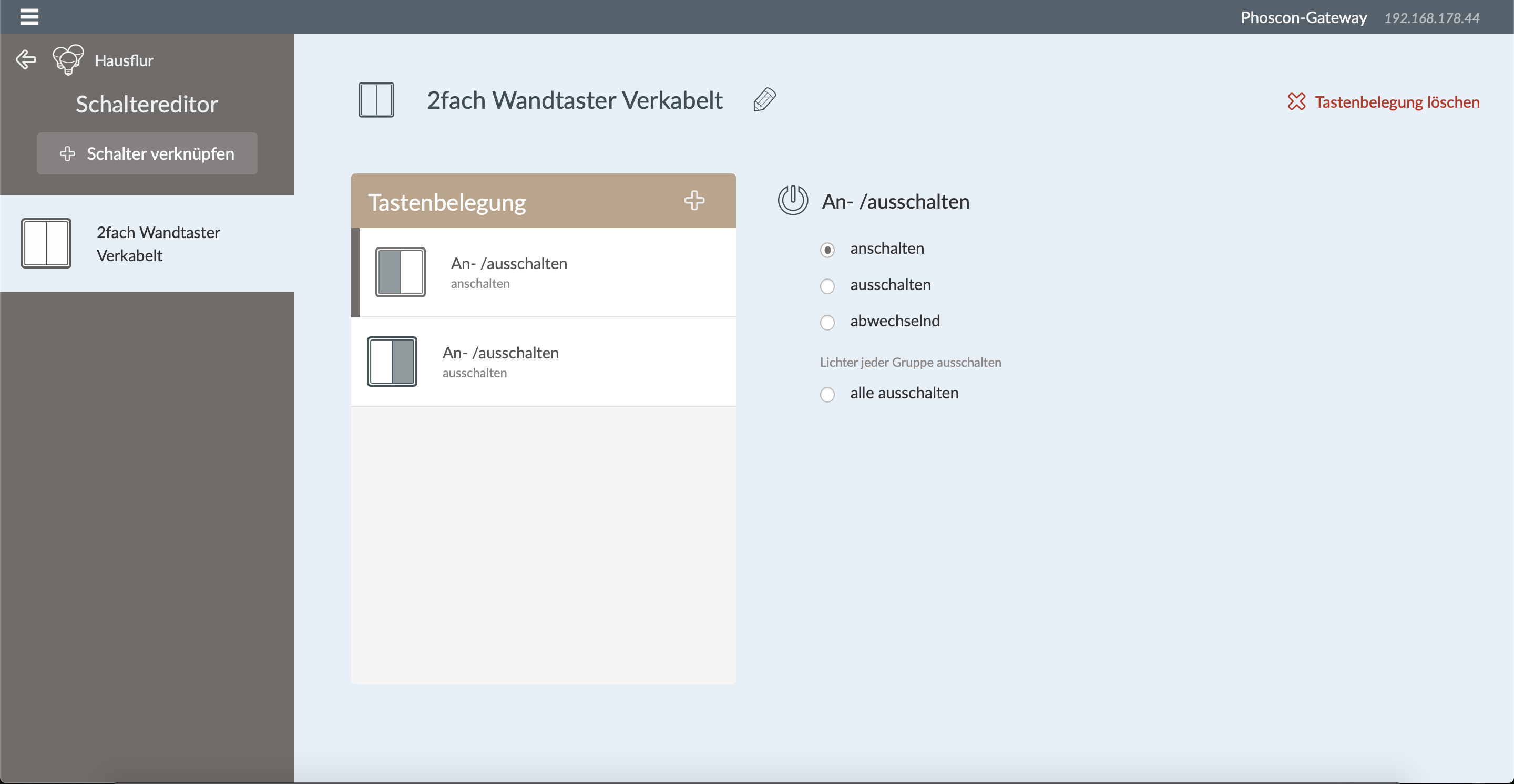Click the pencil icon to rename switch
The width and height of the screenshot is (1514, 784).
[764, 100]
